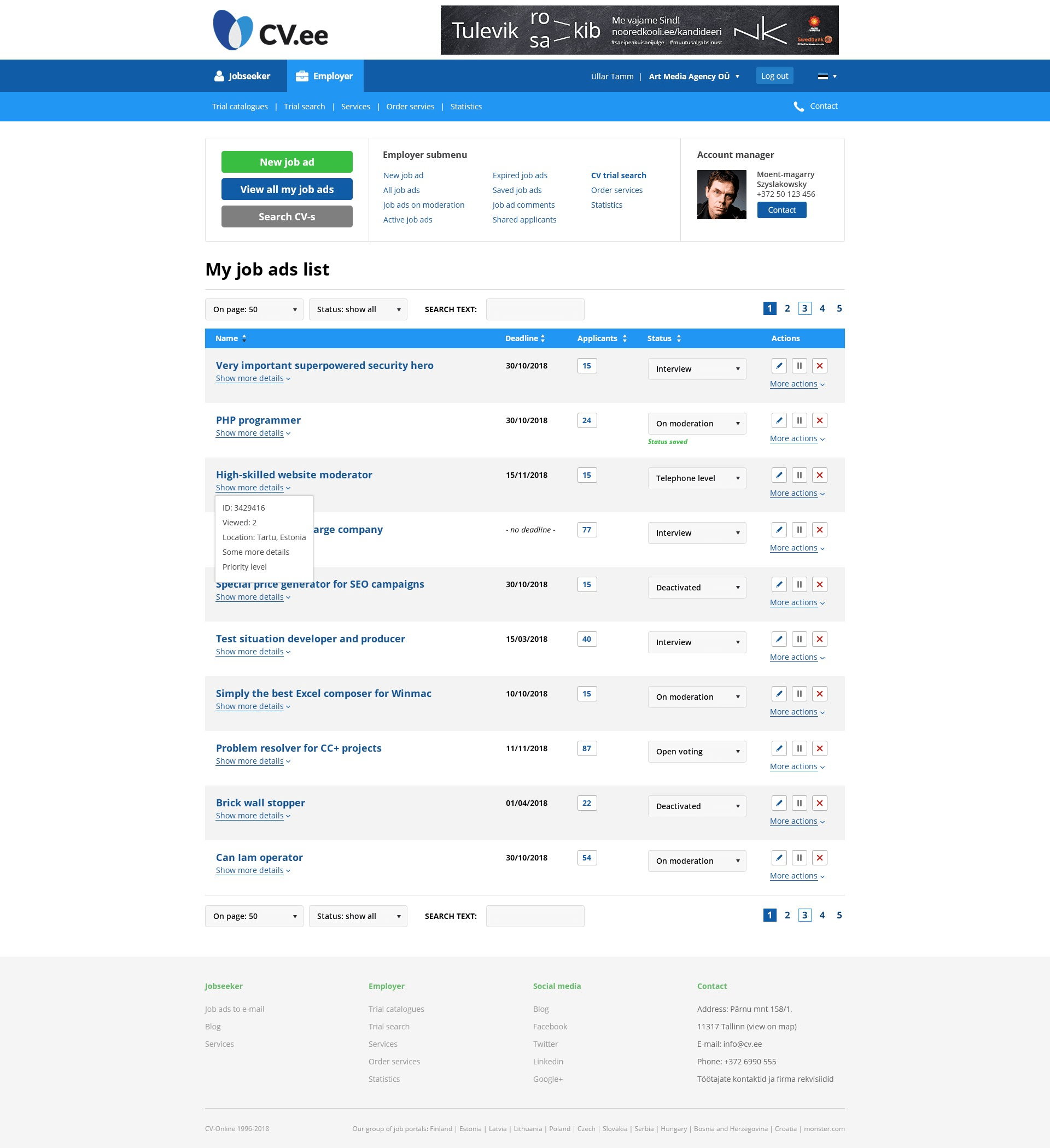Edit the High-skilled website moderator ad
1050x1148 pixels.
[x=779, y=475]
